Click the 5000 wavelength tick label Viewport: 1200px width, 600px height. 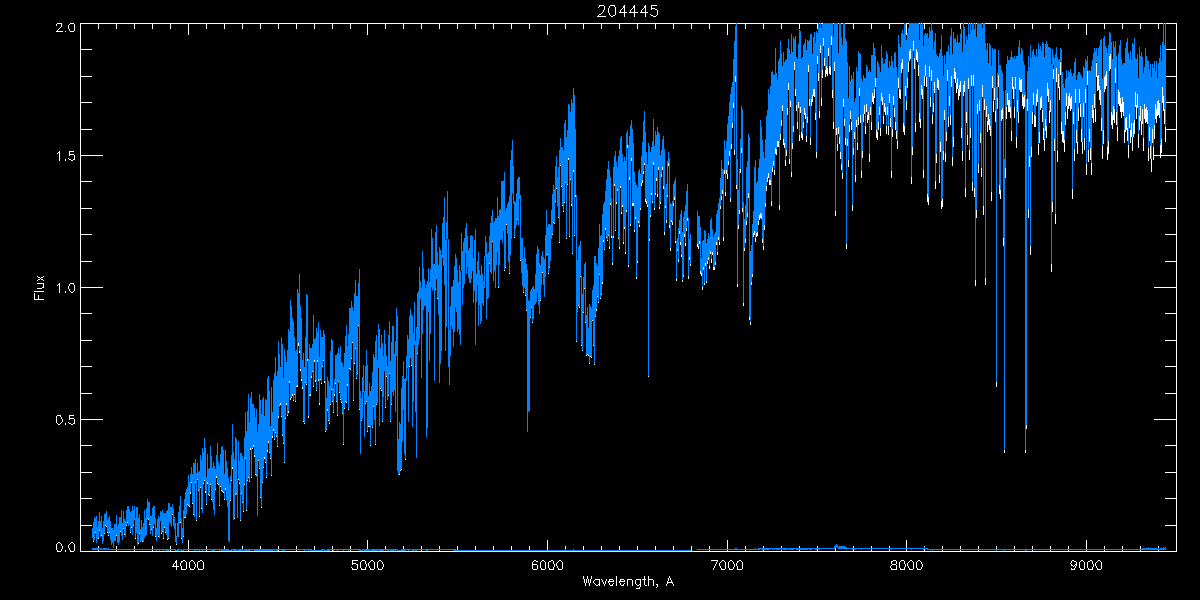click(368, 565)
